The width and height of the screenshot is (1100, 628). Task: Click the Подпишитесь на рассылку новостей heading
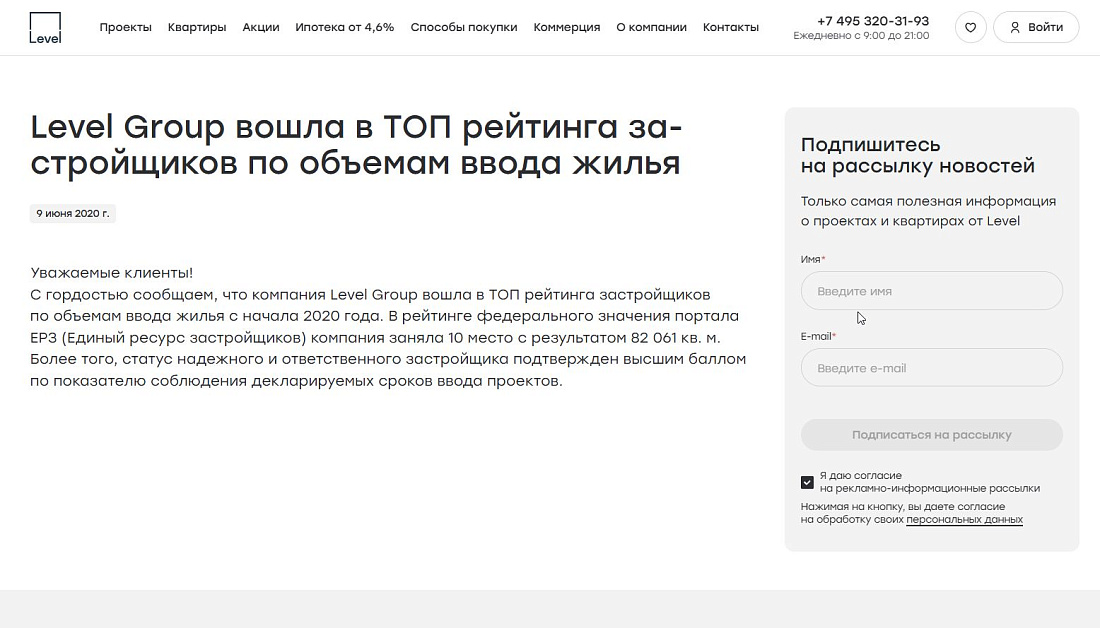(918, 155)
